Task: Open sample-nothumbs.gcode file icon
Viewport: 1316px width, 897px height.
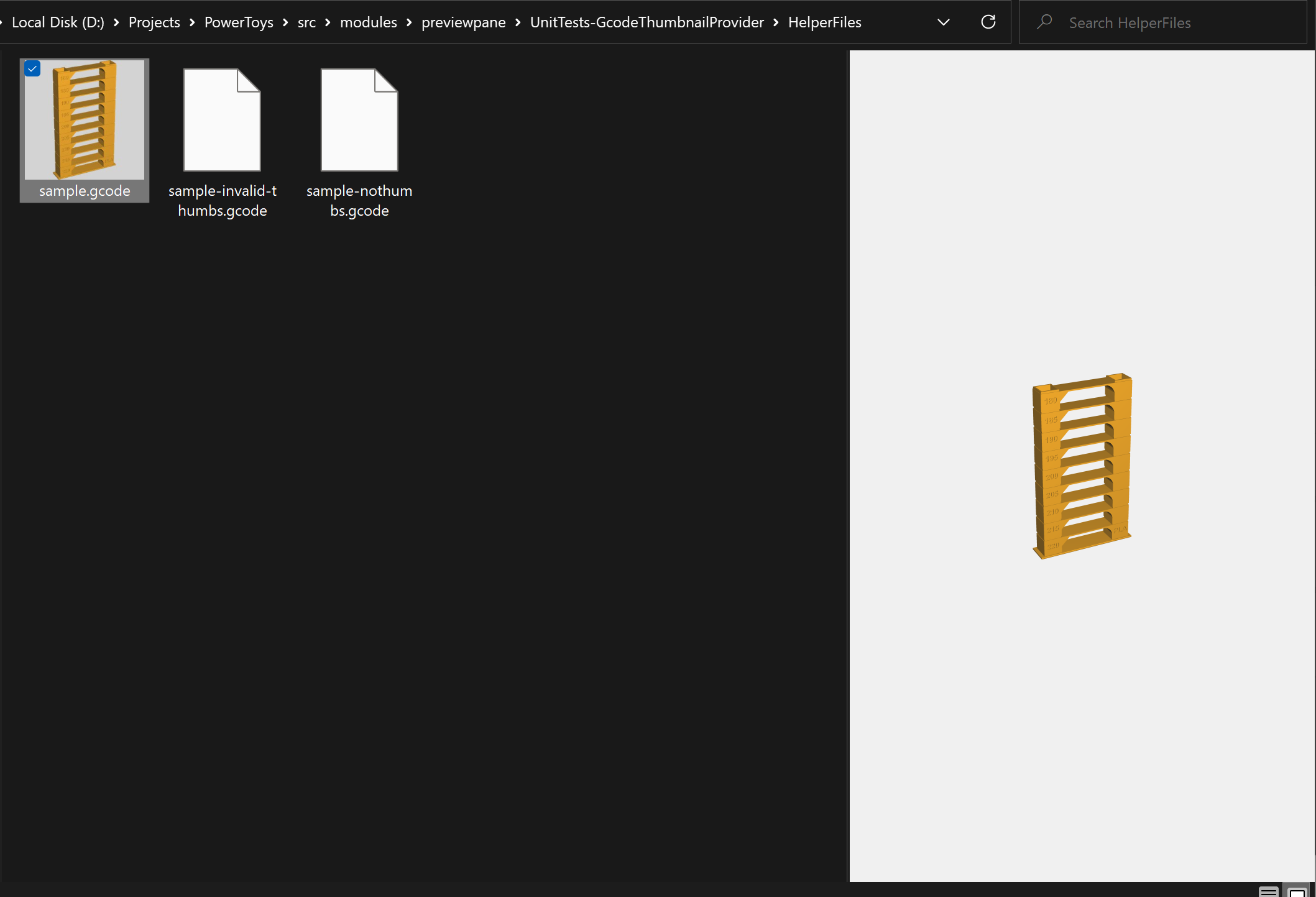Action: (359, 119)
